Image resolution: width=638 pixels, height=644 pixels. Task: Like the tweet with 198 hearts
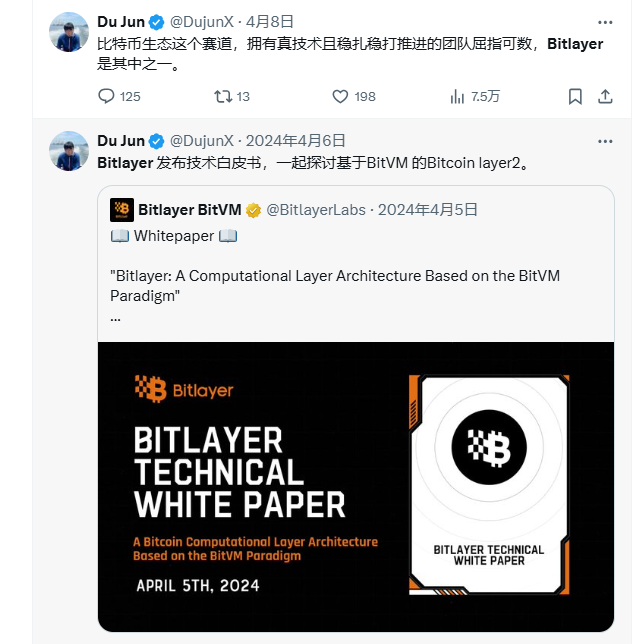[x=340, y=97]
